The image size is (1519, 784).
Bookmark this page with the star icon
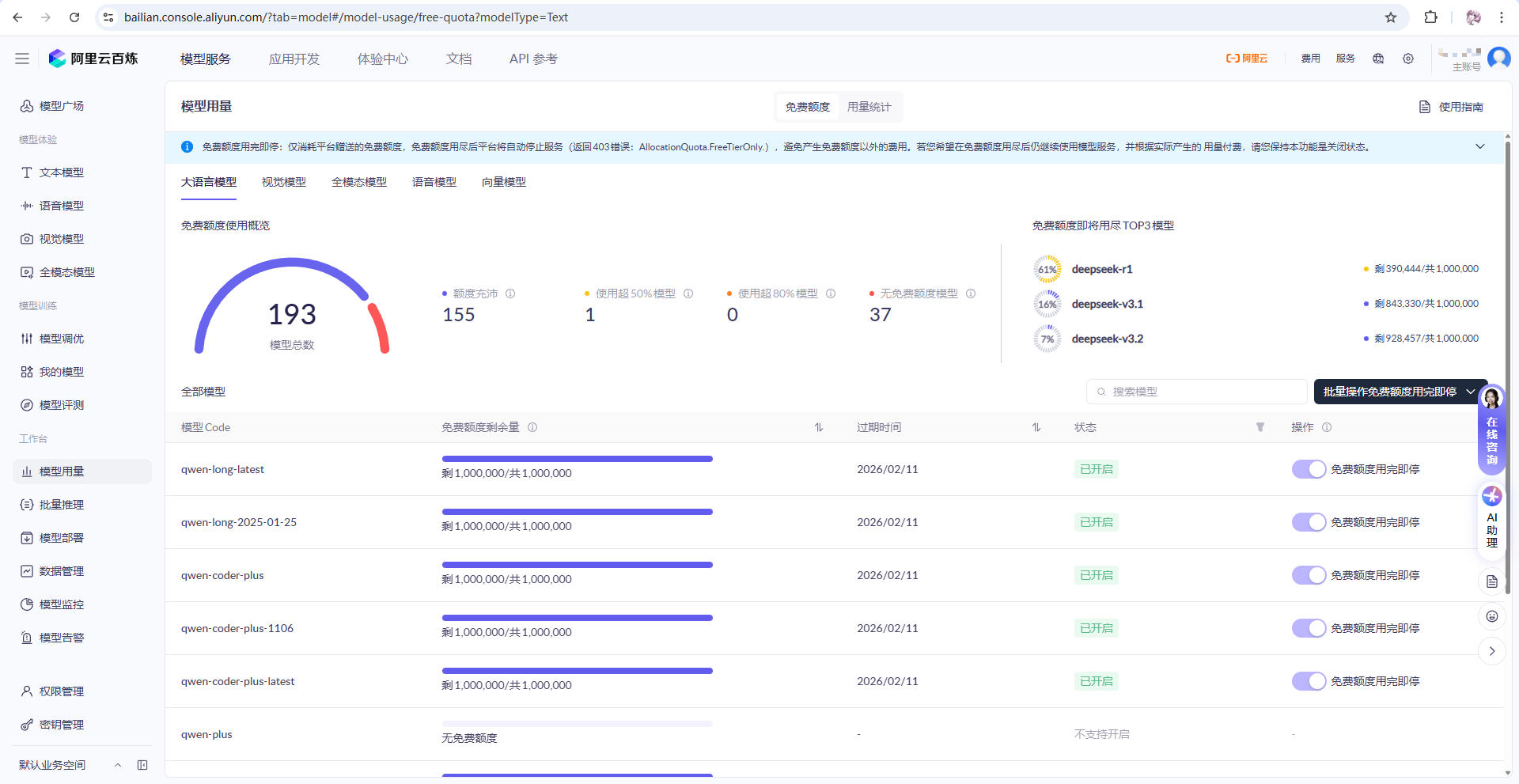1391,17
